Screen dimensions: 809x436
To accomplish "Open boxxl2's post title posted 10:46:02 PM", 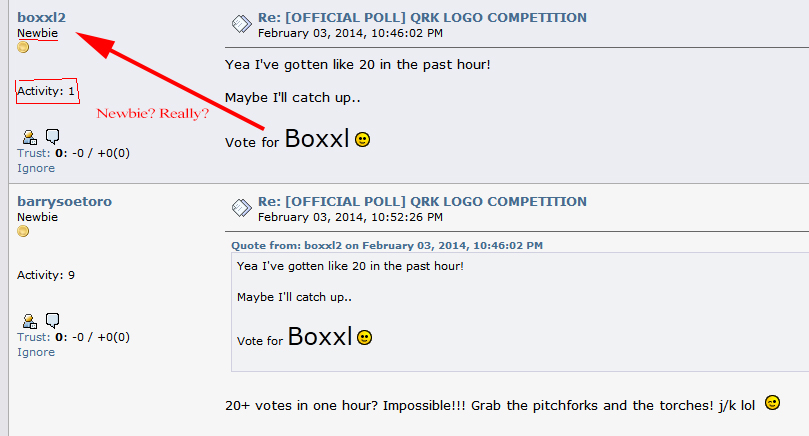I will point(422,18).
